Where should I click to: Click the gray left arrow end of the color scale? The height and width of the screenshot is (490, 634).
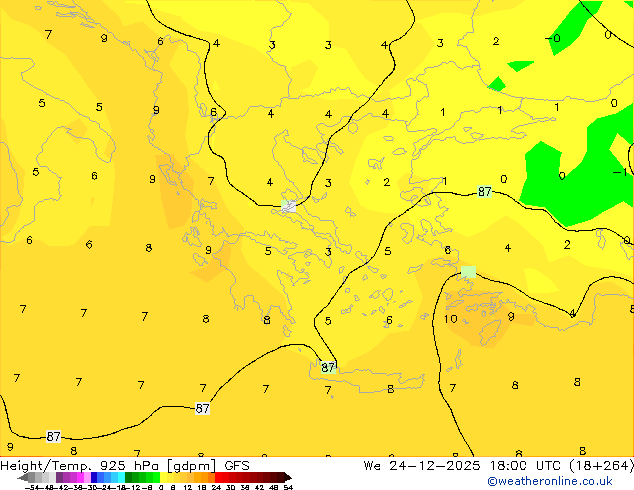(x=23, y=478)
